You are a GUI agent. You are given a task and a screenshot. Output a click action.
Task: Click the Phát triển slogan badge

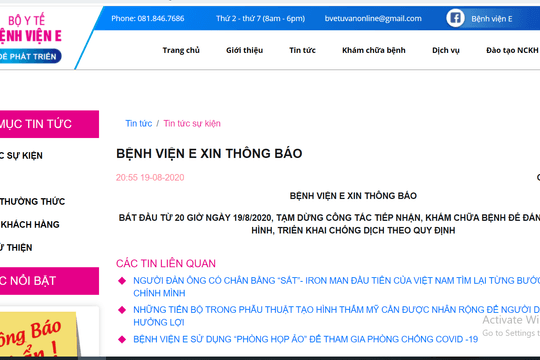pos(31,56)
